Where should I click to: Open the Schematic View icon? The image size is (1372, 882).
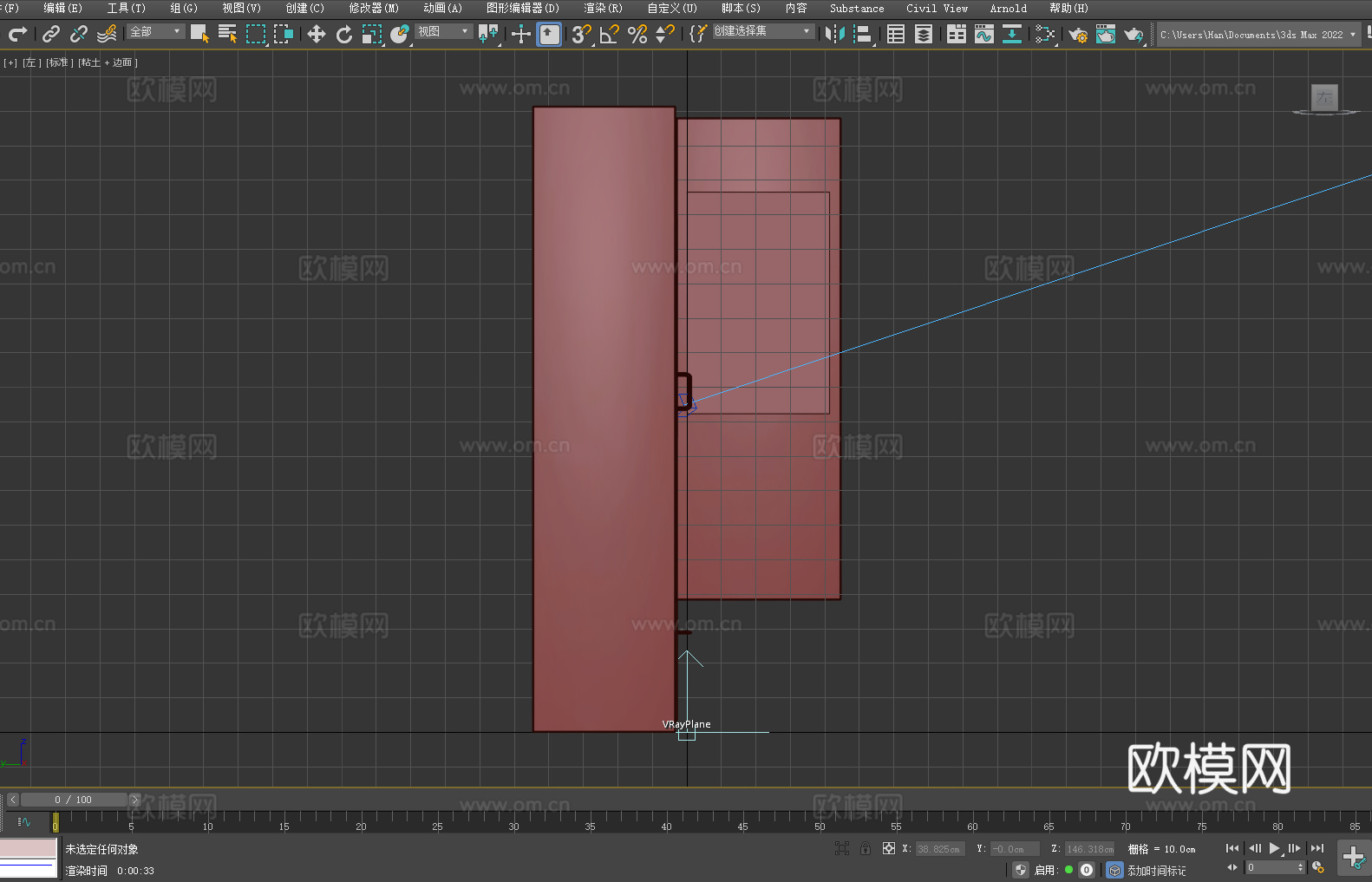point(1045,34)
